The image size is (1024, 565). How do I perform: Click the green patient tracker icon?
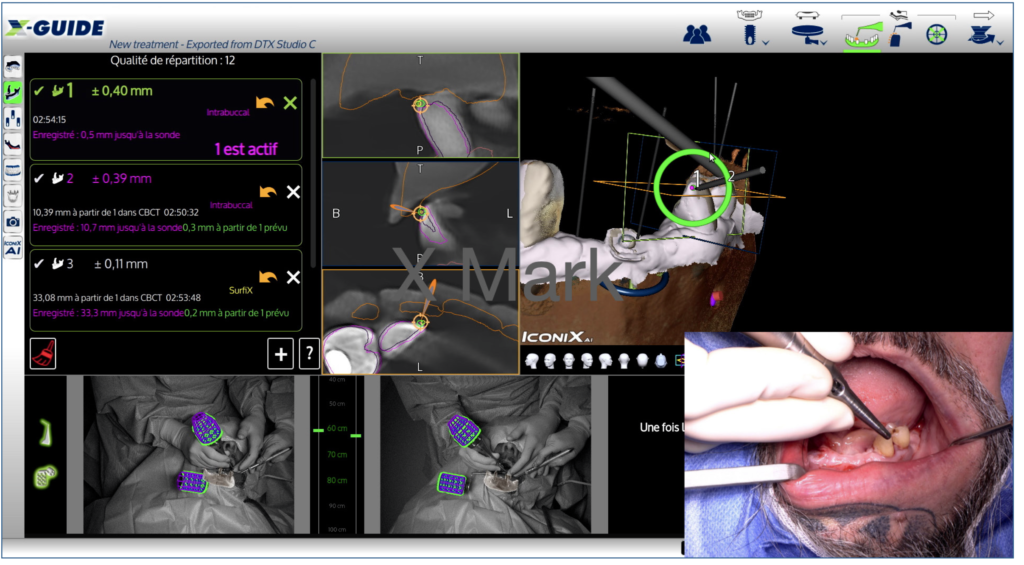point(44,476)
